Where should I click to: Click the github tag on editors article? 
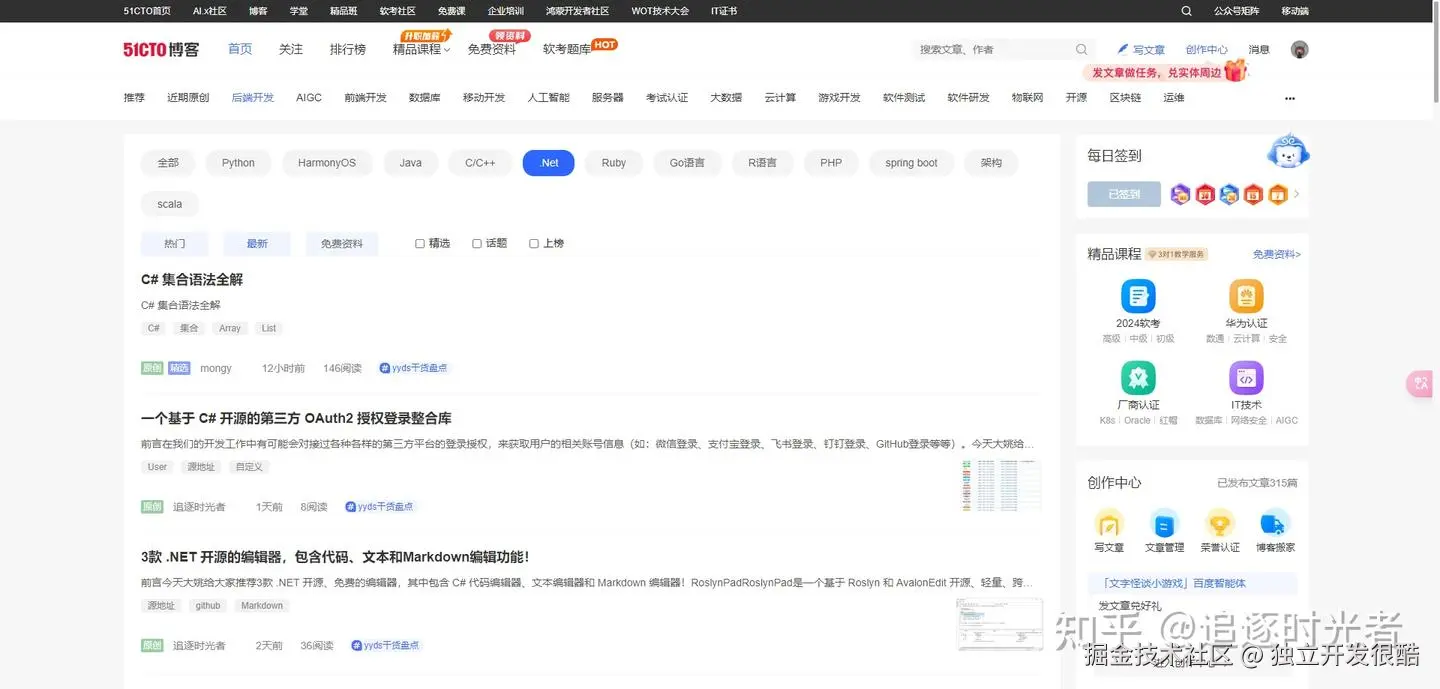[208, 606]
